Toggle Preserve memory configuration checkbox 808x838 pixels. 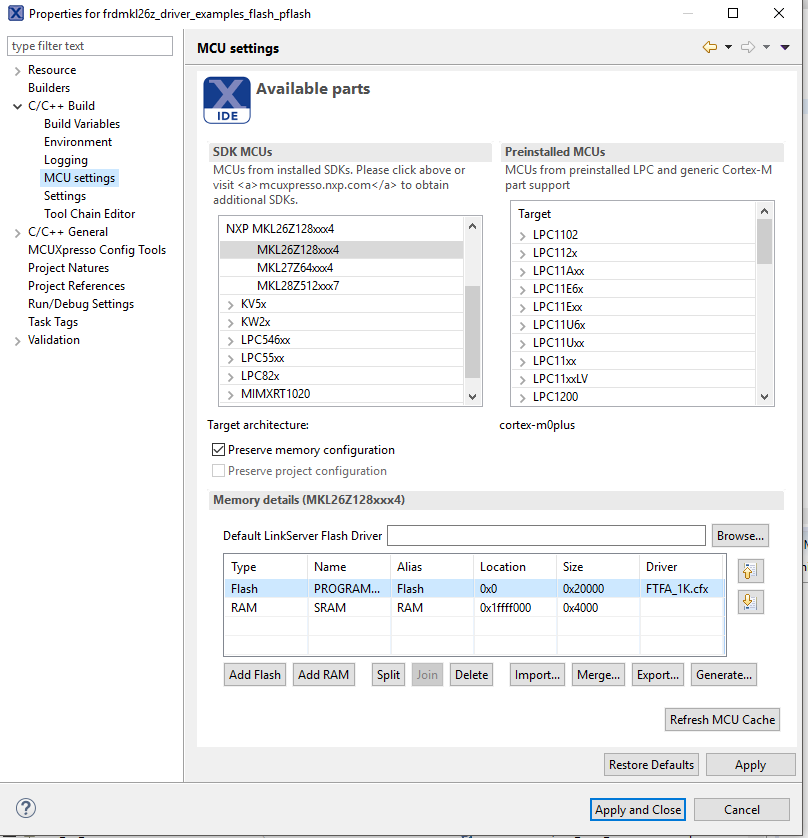pos(218,449)
